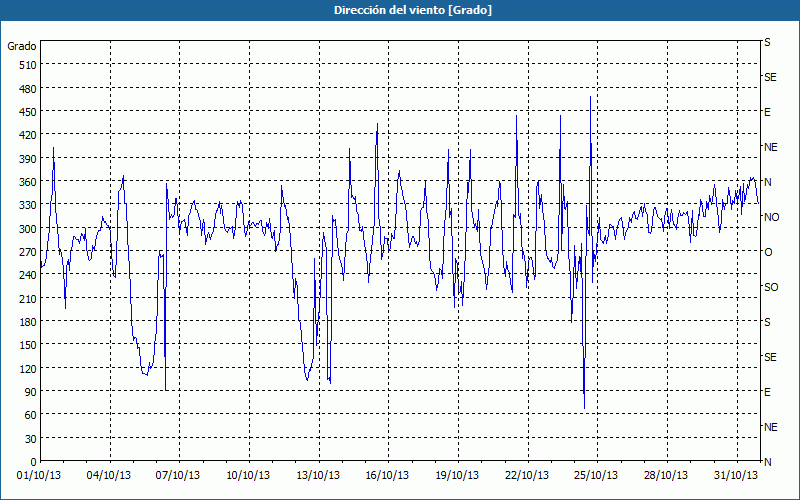Select the date label 10/10/13
800x500 pixels.
pos(248,476)
